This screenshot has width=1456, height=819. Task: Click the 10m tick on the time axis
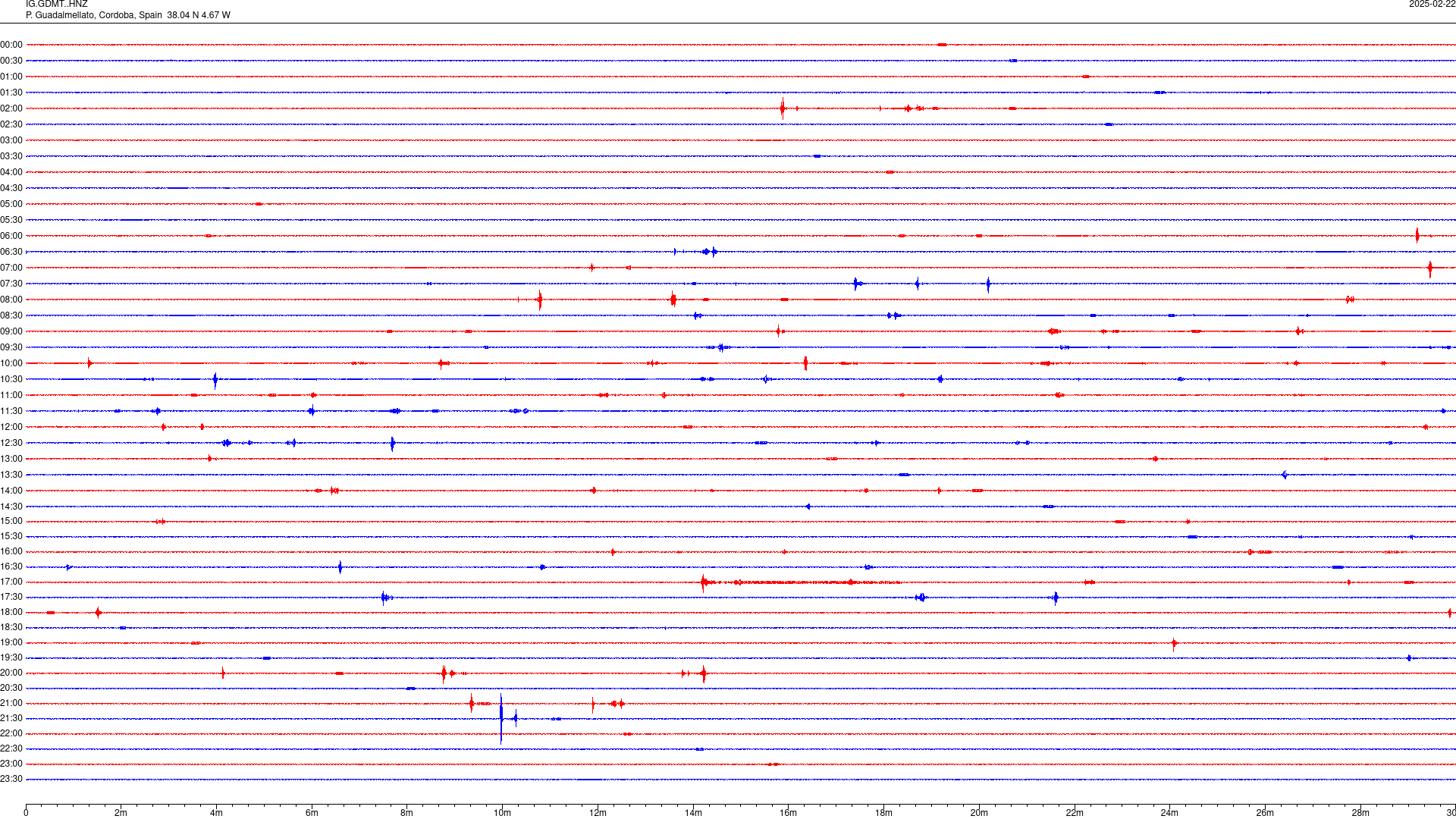(x=502, y=813)
